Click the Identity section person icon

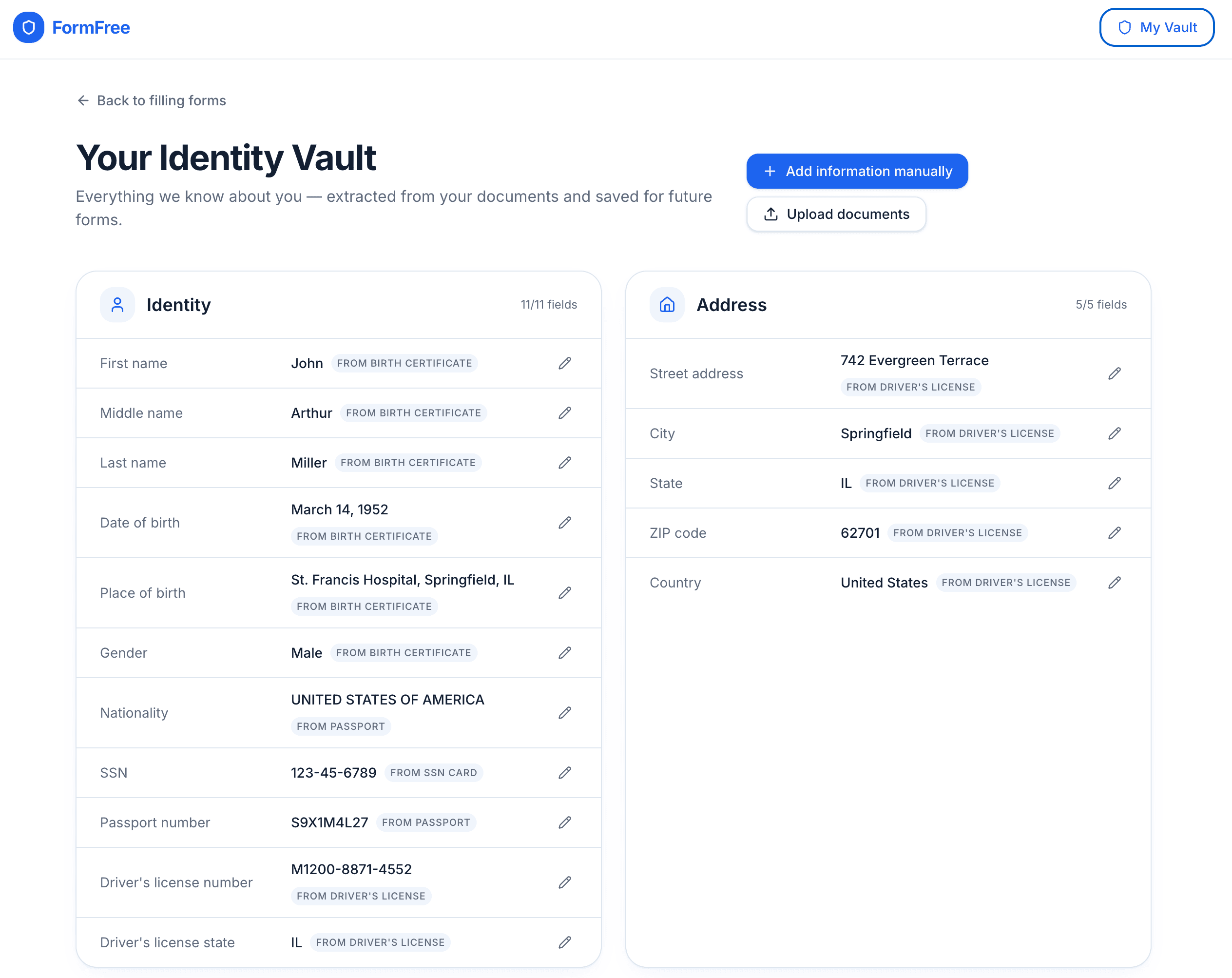117,305
